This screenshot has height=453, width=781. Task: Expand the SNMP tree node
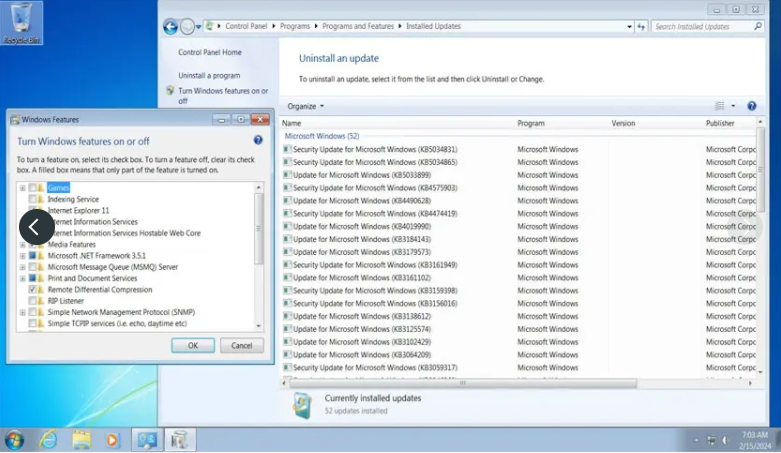click(x=22, y=312)
